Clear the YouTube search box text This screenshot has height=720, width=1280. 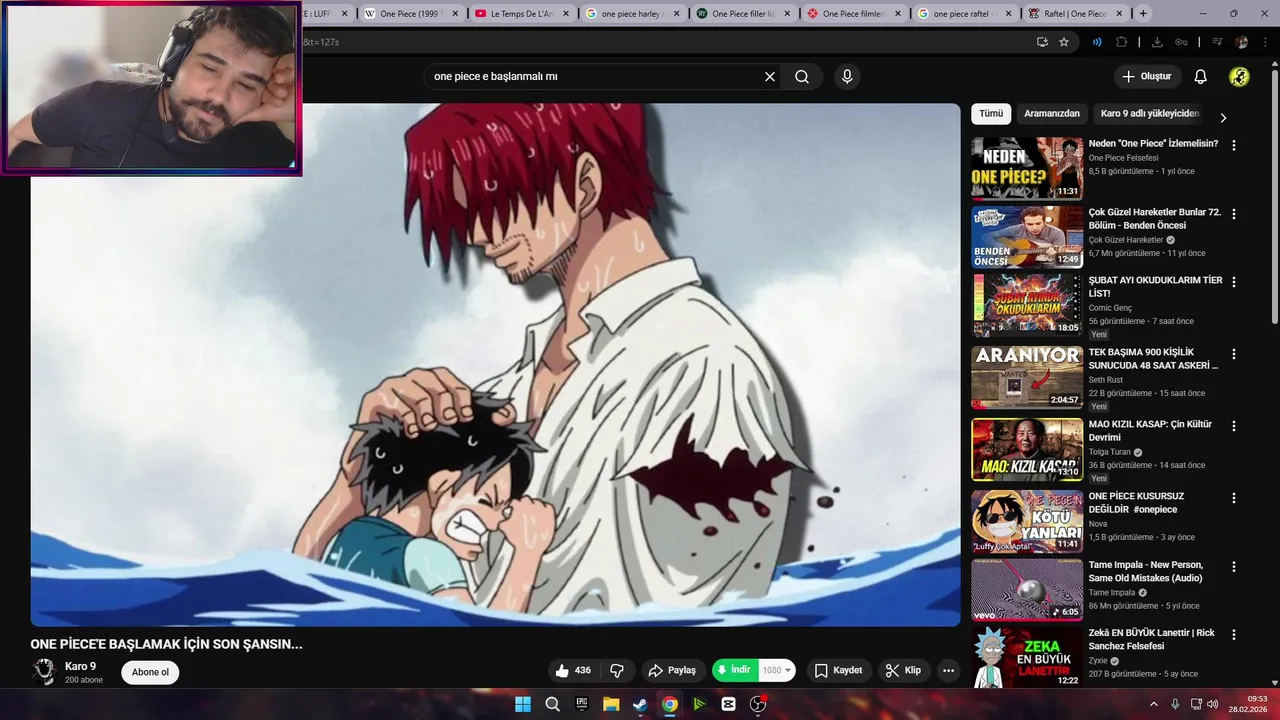tap(770, 77)
